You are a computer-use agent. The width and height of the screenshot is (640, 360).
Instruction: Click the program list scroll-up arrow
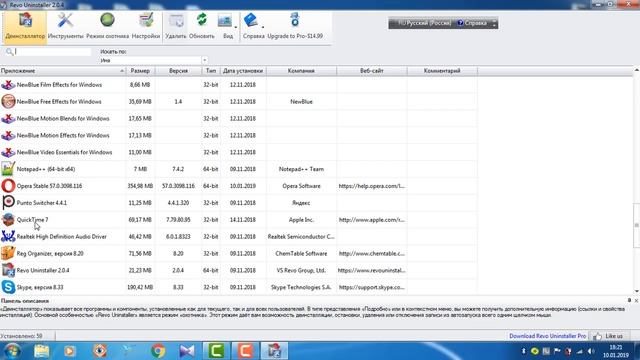coord(636,71)
